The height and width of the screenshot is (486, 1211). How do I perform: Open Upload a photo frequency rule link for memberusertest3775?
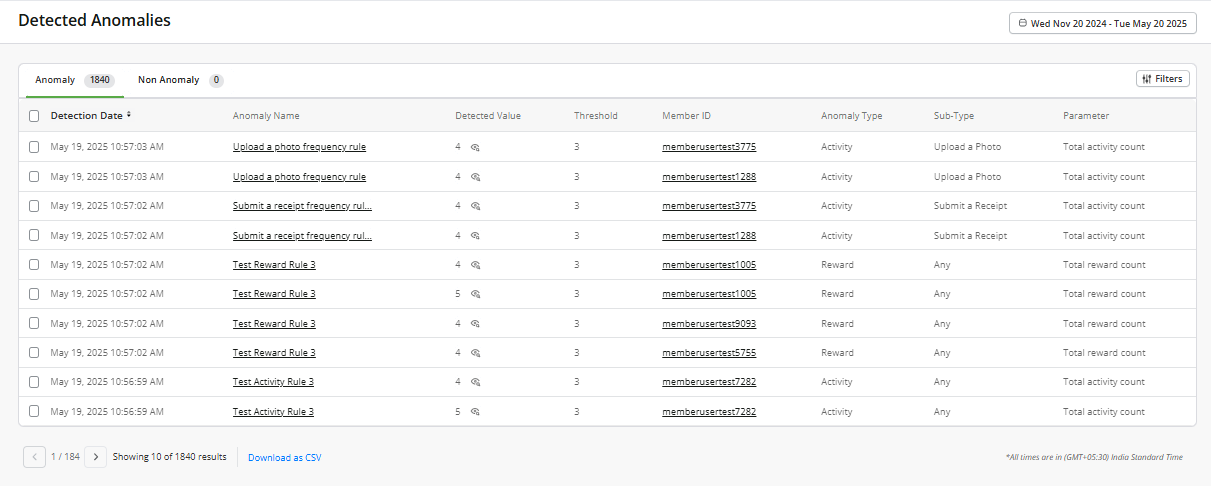coord(299,147)
